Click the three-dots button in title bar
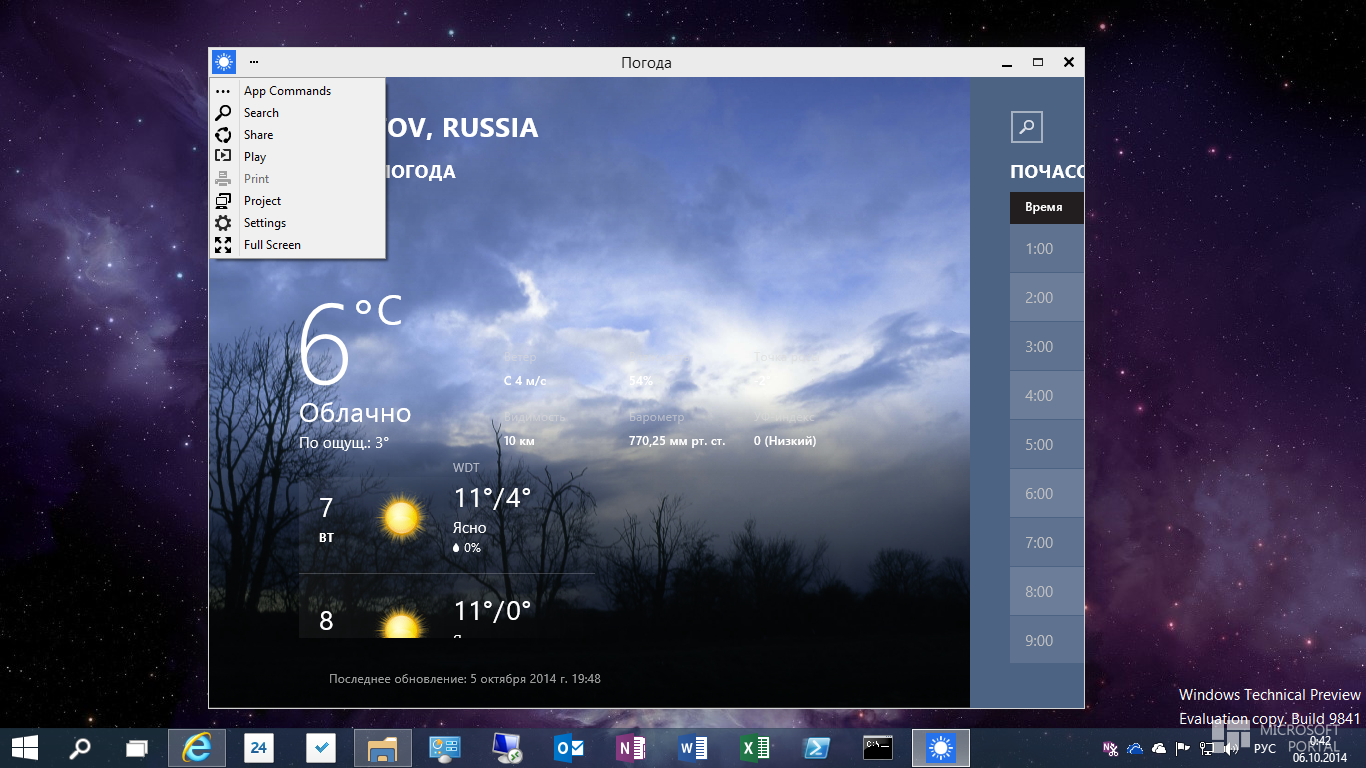Screen dimensions: 1366x768 (x=254, y=62)
